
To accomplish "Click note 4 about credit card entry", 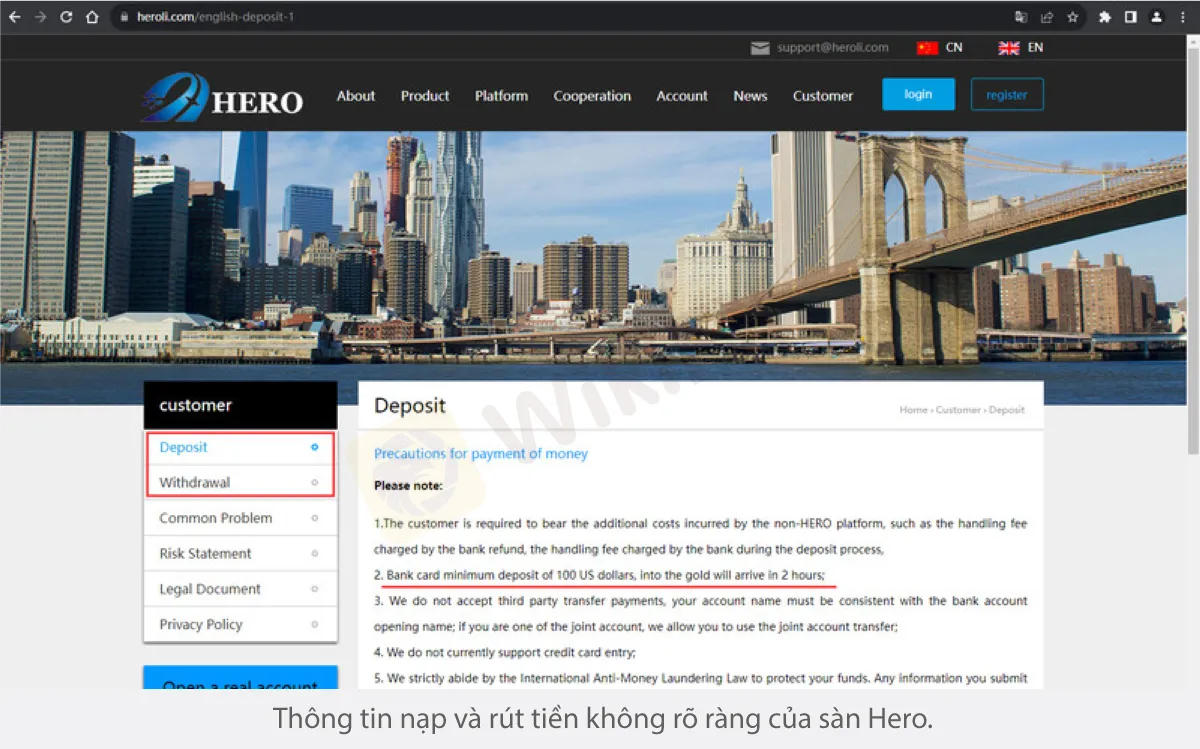I will (x=505, y=652).
